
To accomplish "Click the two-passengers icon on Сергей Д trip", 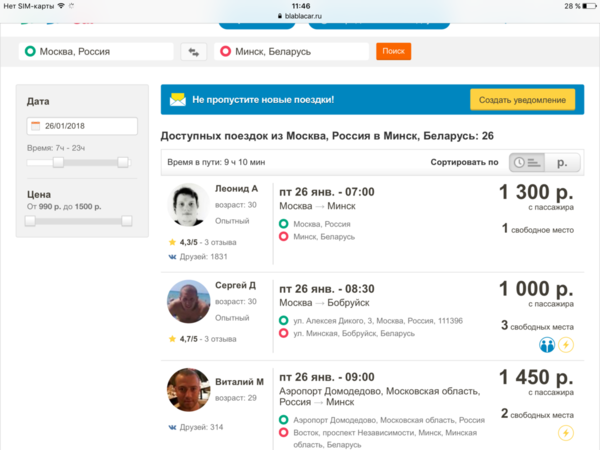I will [547, 345].
